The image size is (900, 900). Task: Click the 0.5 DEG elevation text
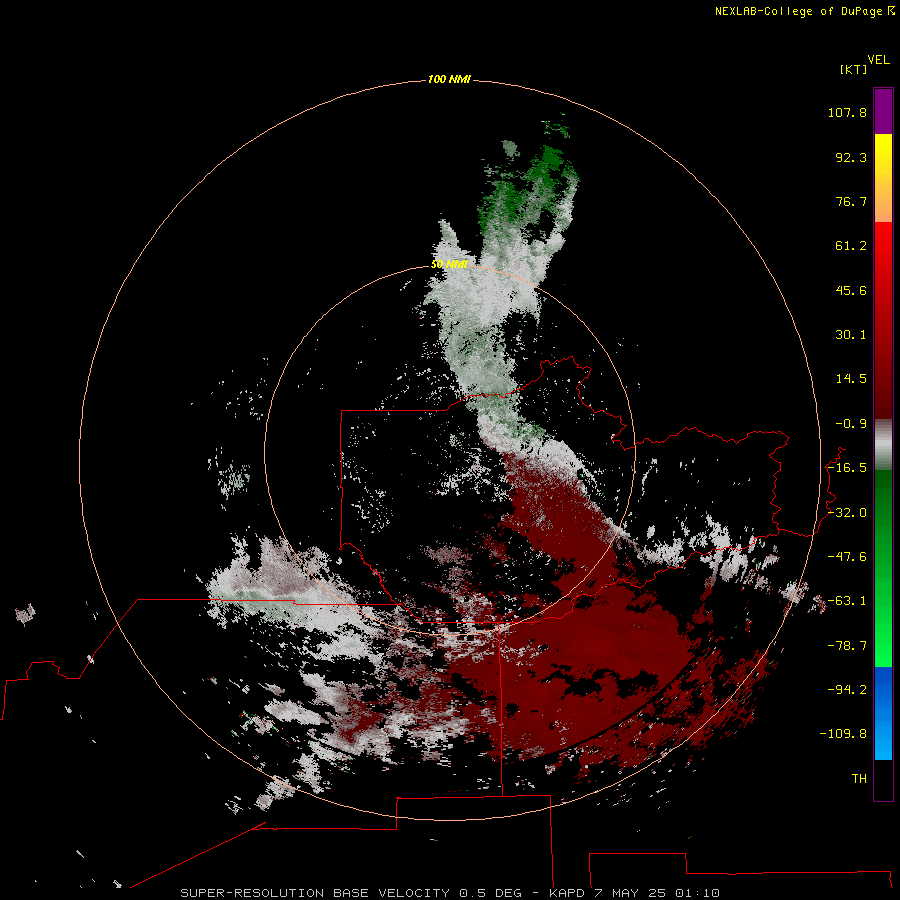coord(490,893)
